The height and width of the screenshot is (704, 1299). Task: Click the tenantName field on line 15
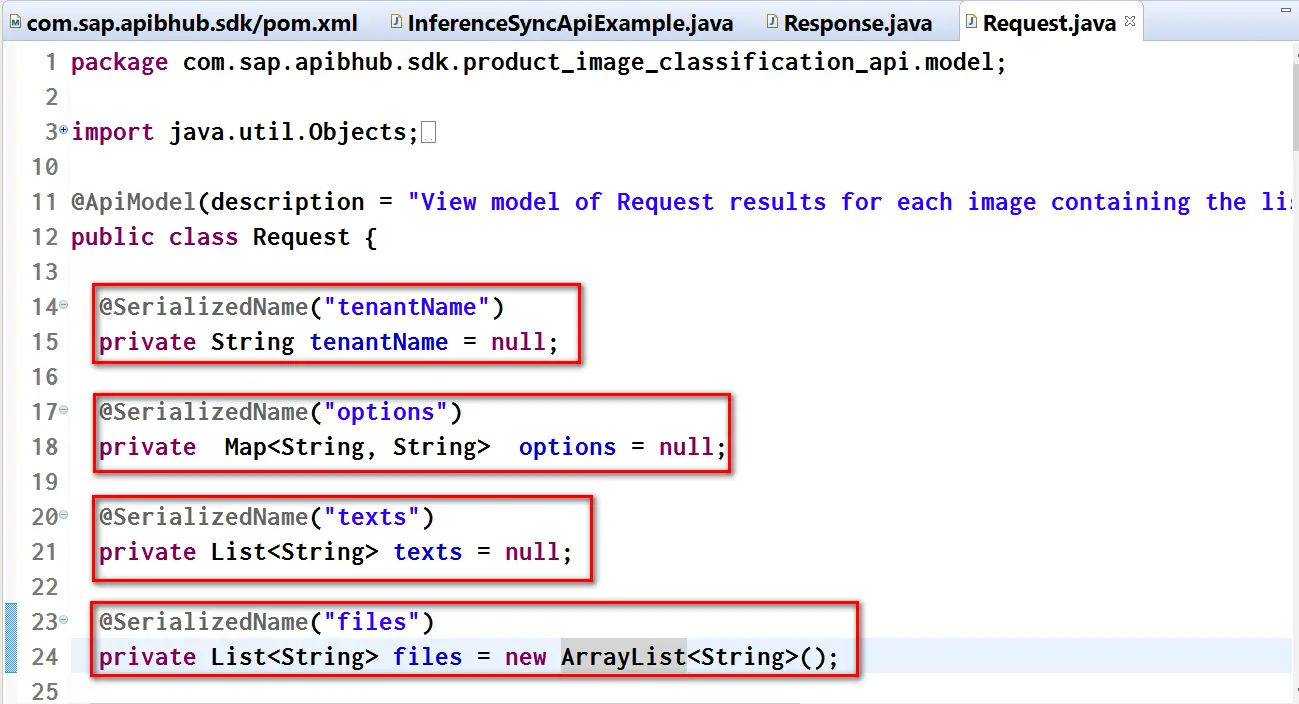379,342
